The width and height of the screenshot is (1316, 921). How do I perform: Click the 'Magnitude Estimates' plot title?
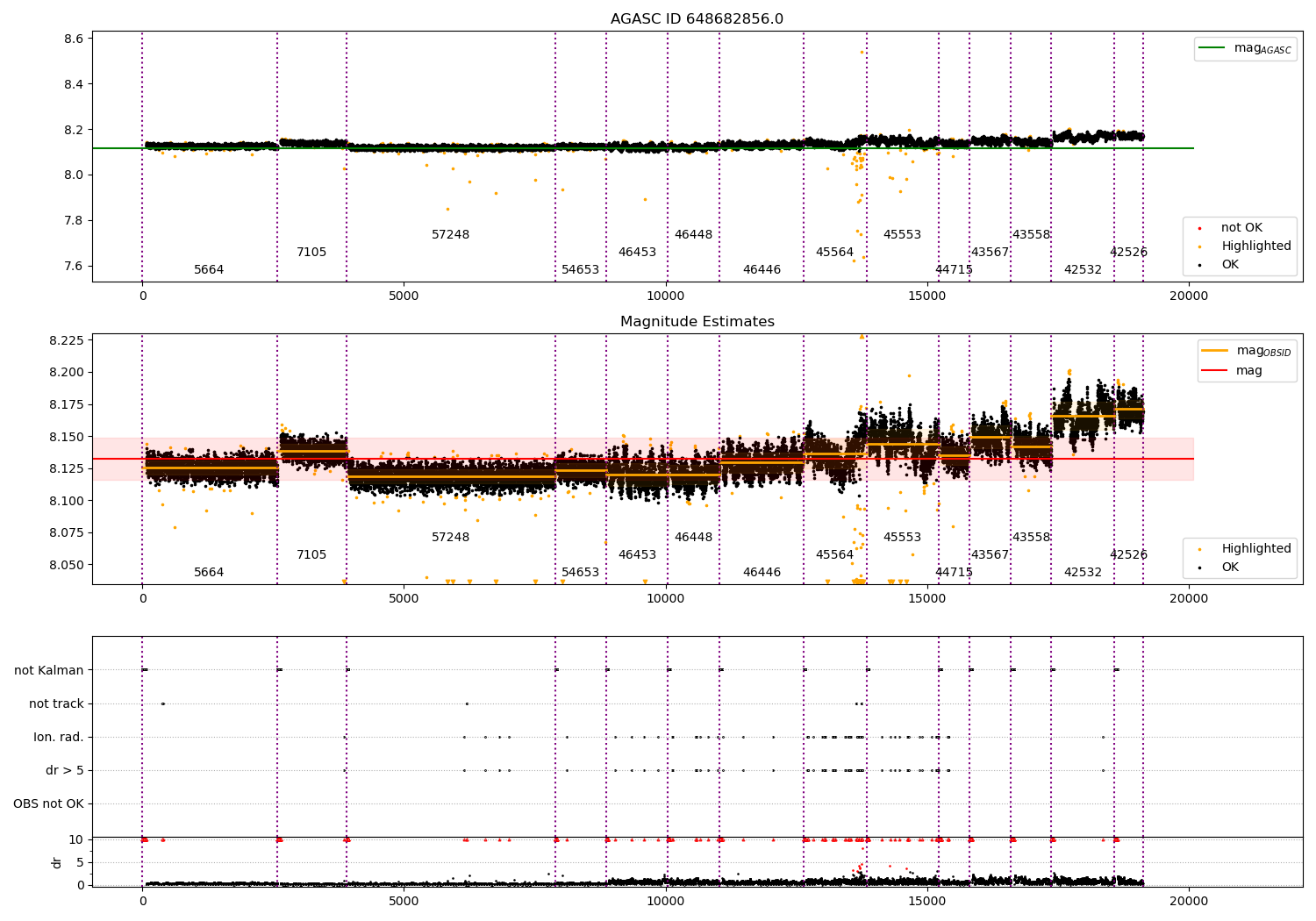tap(697, 322)
